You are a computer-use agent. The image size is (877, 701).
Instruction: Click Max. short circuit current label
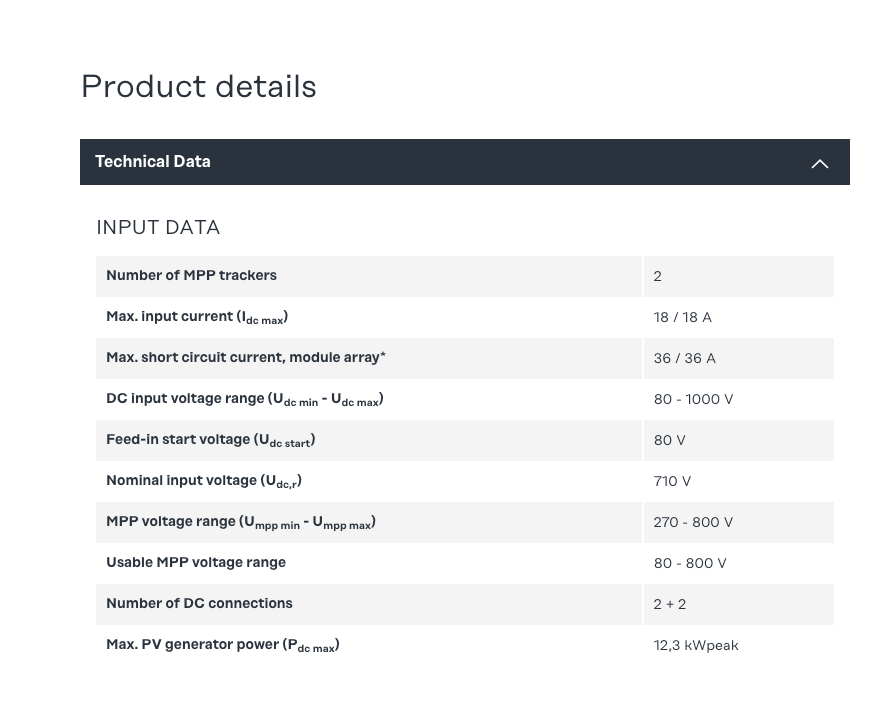pyautogui.click(x=246, y=358)
